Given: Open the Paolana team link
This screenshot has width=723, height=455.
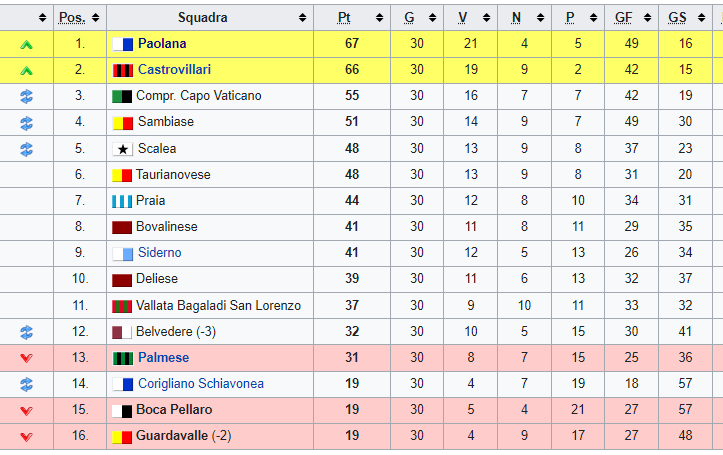Looking at the screenshot, I should [x=162, y=44].
